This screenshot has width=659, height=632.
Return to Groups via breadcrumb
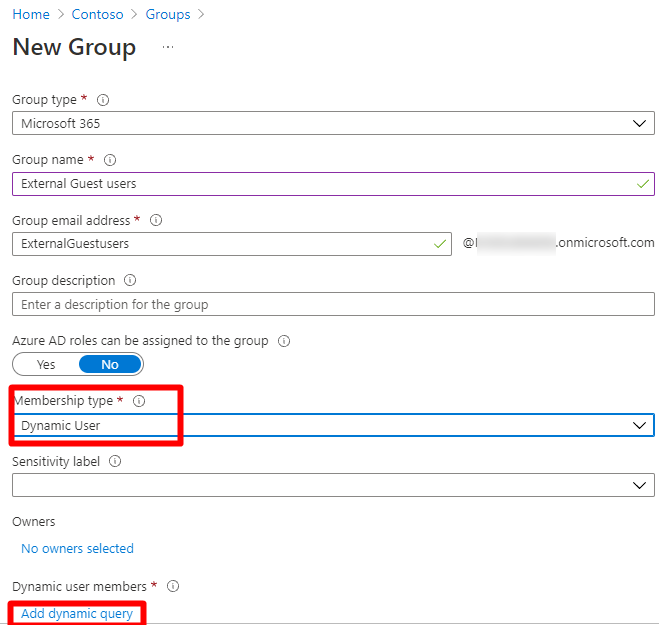coord(167,14)
